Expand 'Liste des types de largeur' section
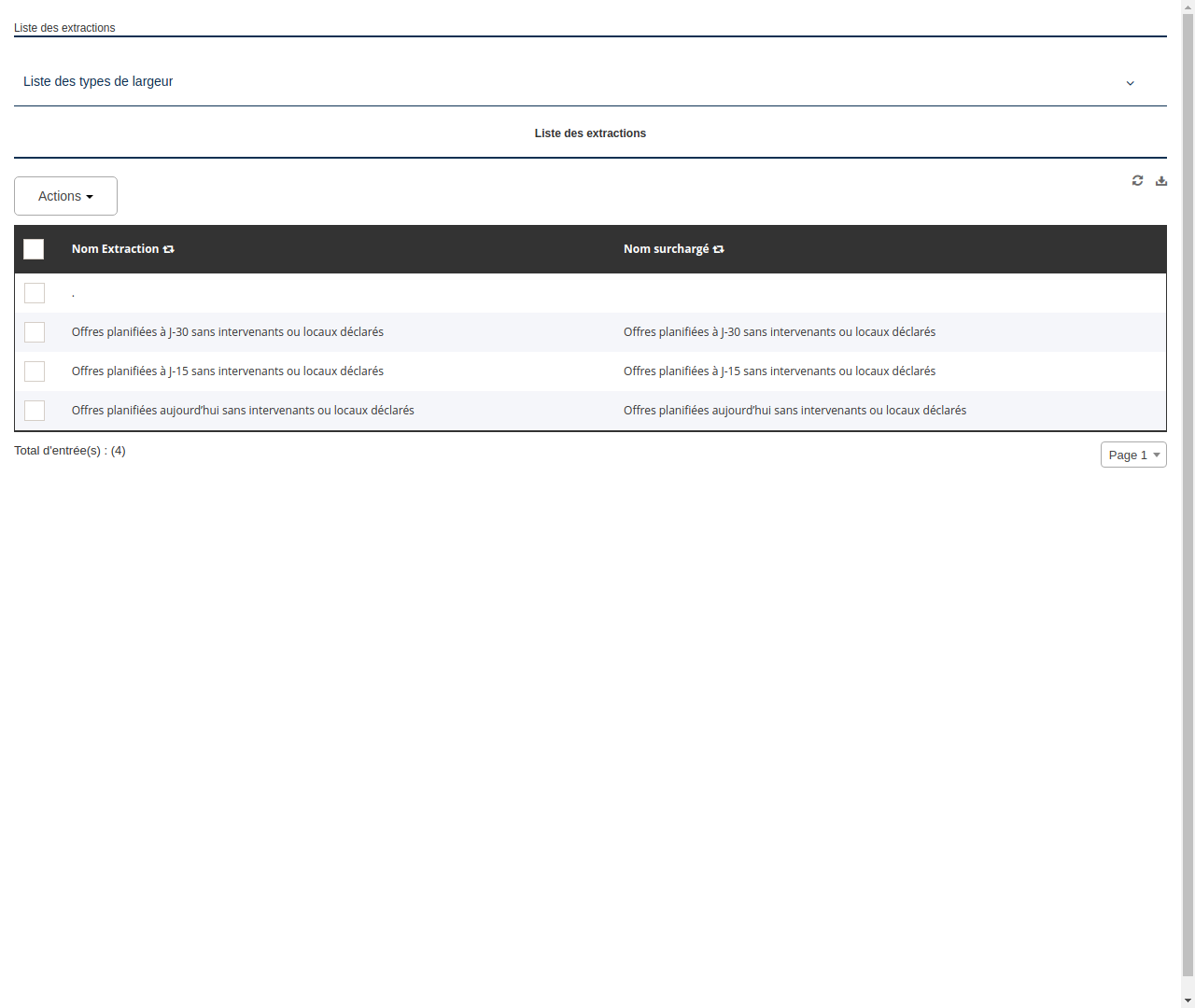 pos(1130,83)
